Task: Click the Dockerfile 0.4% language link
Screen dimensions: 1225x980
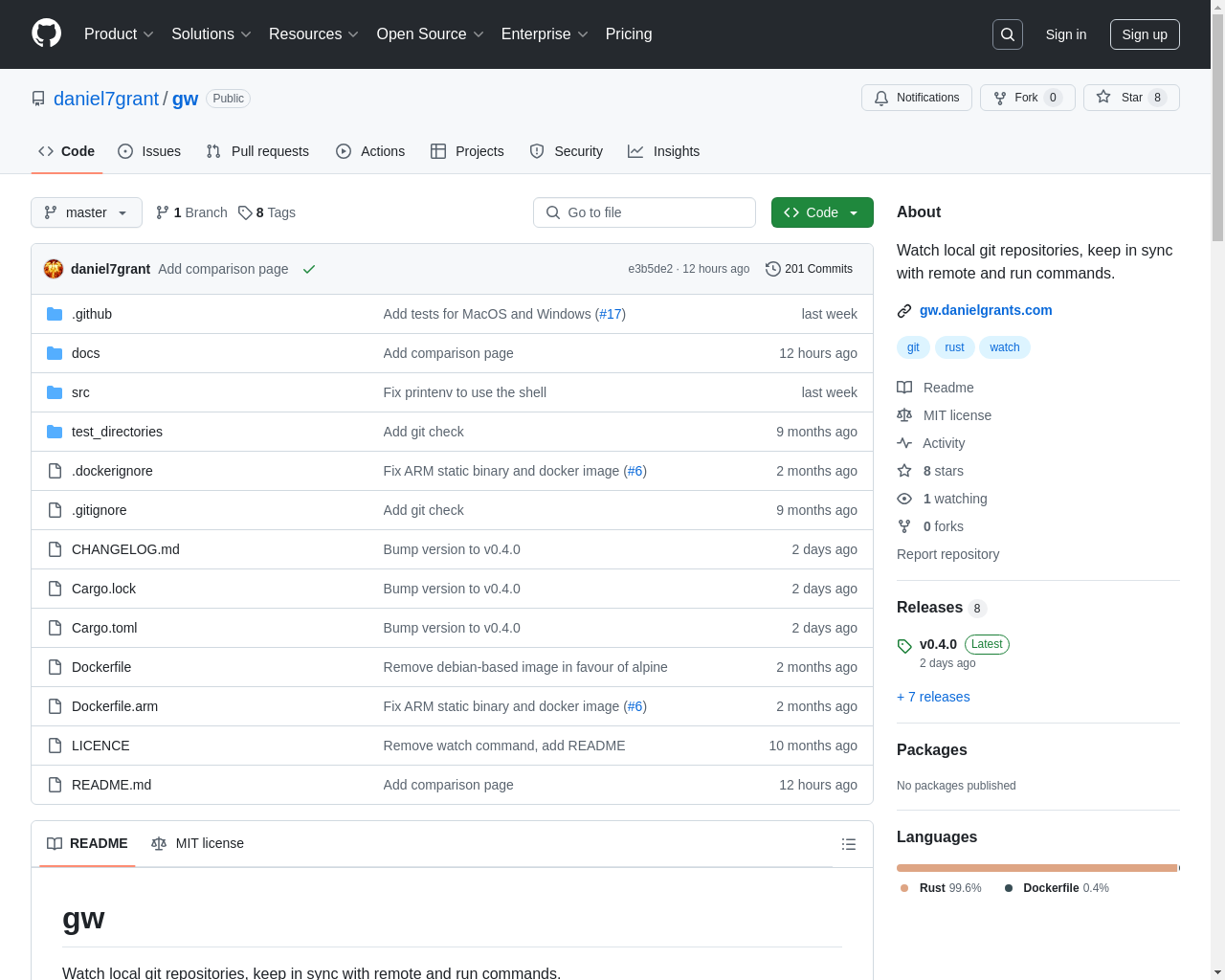Action: 1057,888
